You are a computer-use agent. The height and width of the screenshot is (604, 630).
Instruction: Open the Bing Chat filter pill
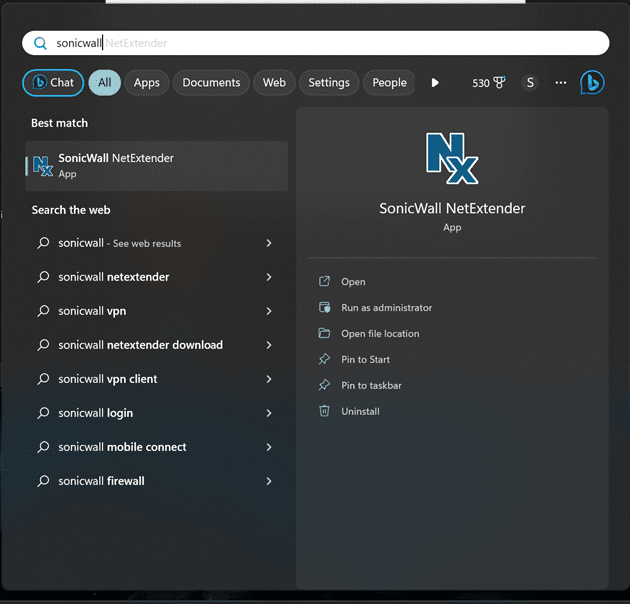point(53,83)
